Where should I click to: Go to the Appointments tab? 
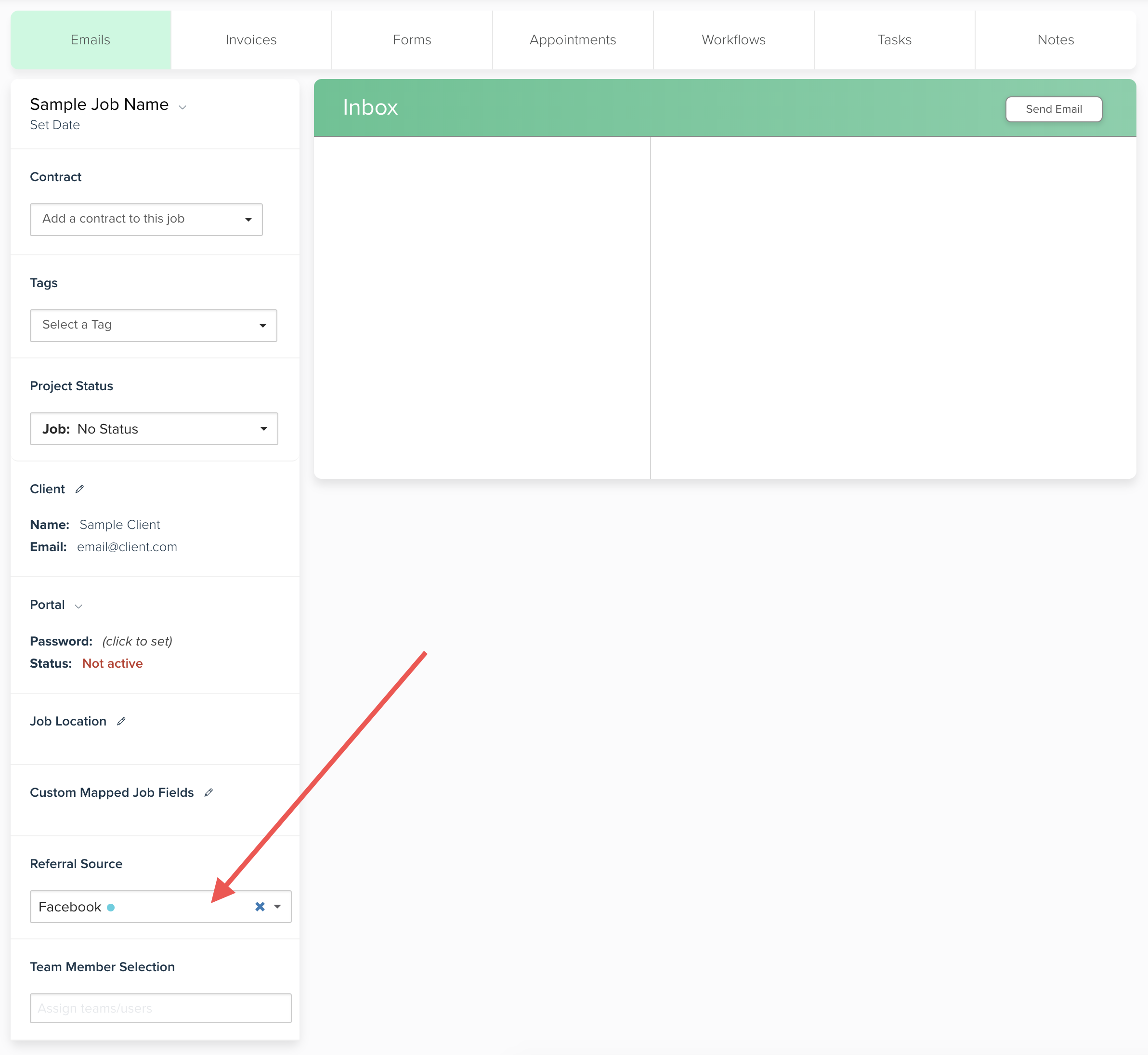[x=572, y=40]
